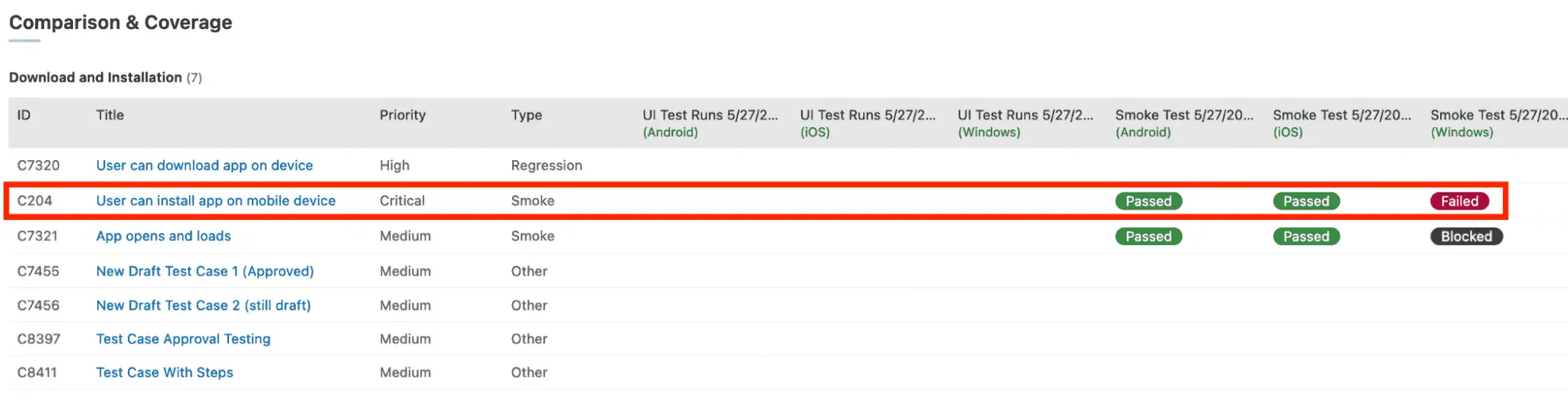Open 'Test Case With Steps' link
Screen dimensions: 1568x402
pyautogui.click(x=165, y=373)
